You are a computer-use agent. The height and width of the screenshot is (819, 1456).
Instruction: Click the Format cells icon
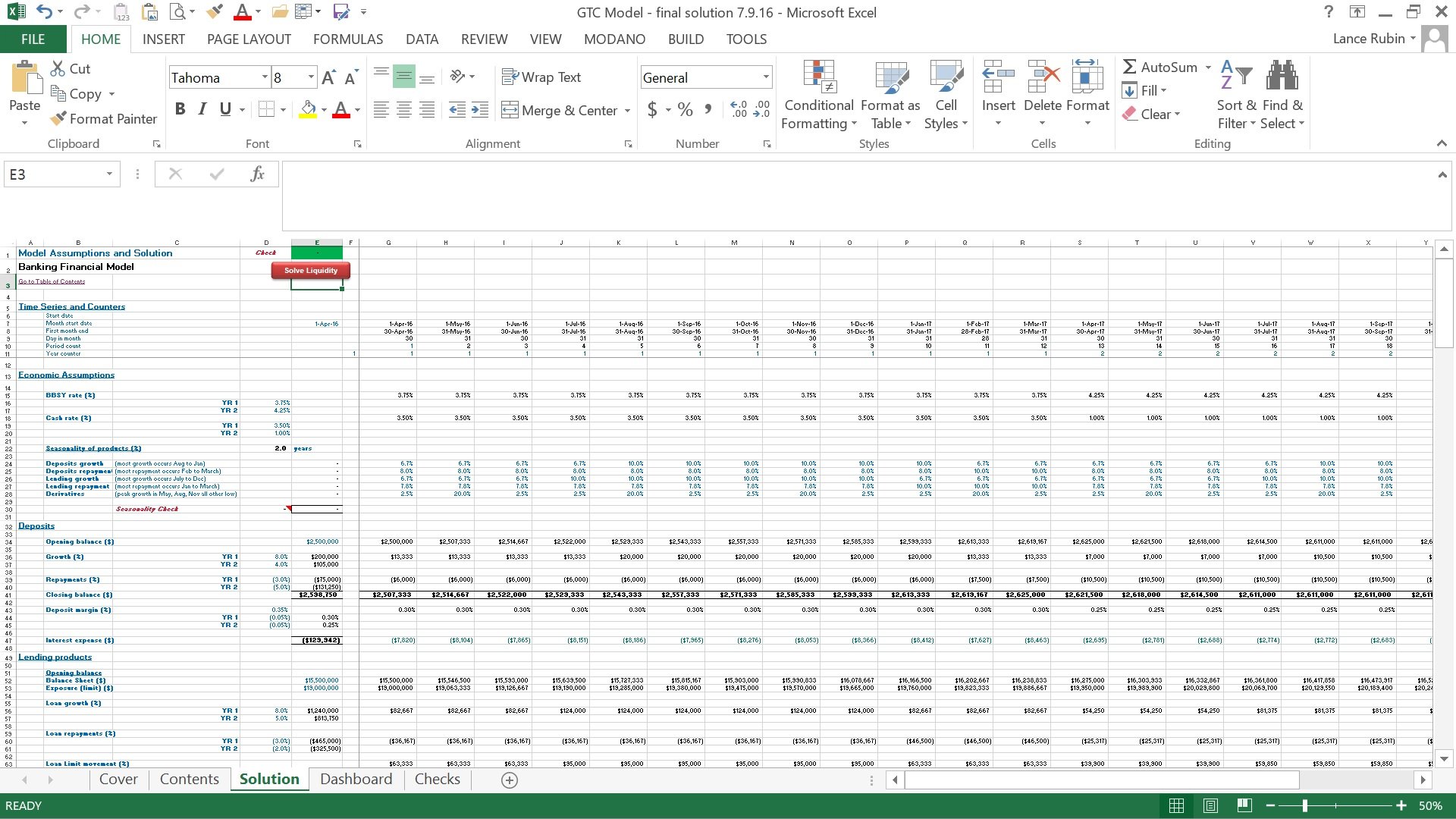1087,77
